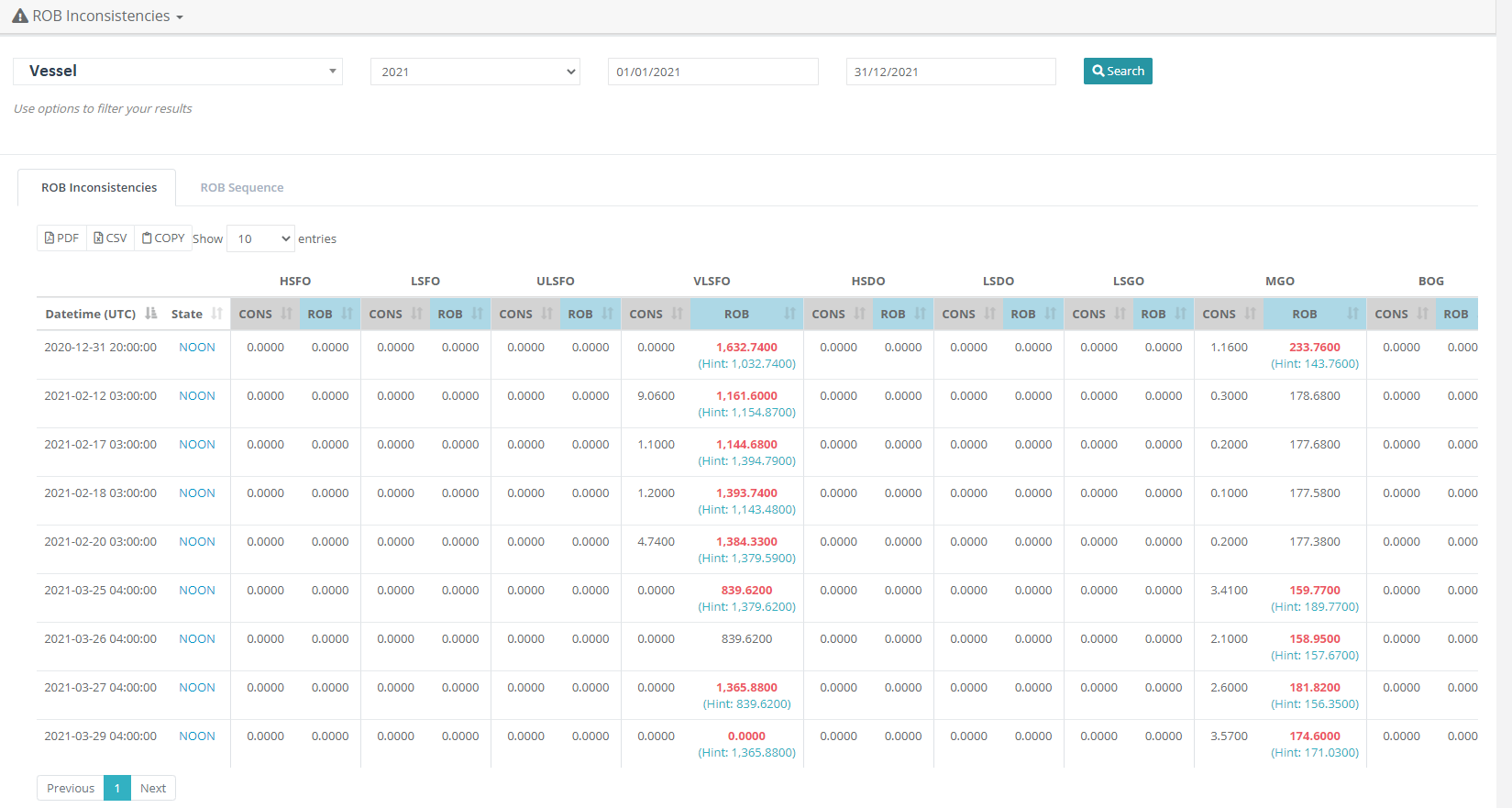Viewport: 1512px width, 808px height.
Task: Click the end date field 31/12/2021
Action: tap(951, 72)
